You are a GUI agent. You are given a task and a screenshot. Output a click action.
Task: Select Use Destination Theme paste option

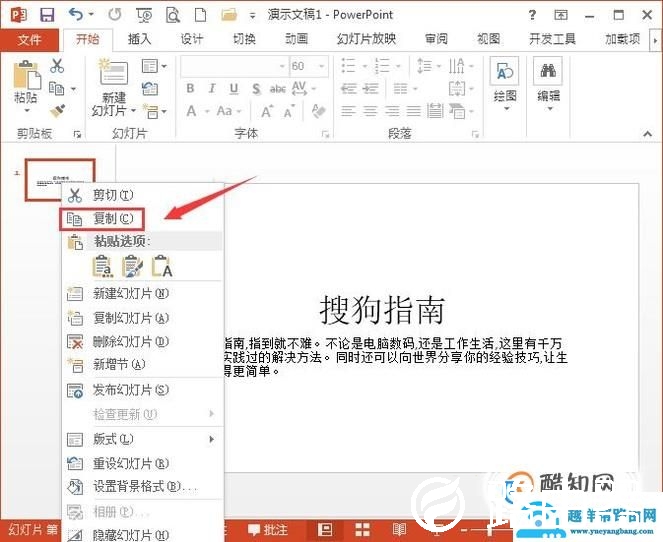tap(103, 266)
